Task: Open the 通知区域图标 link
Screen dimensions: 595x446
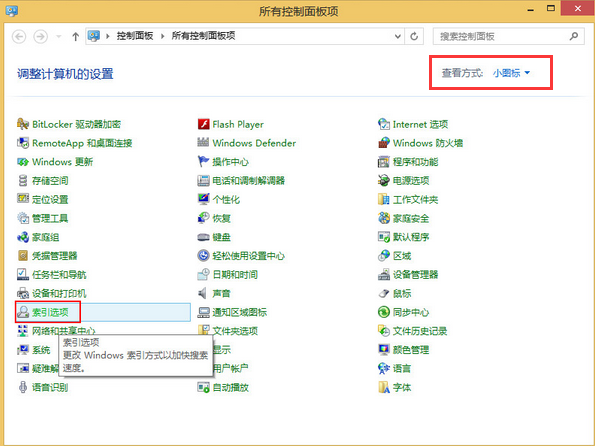Action: 239,312
